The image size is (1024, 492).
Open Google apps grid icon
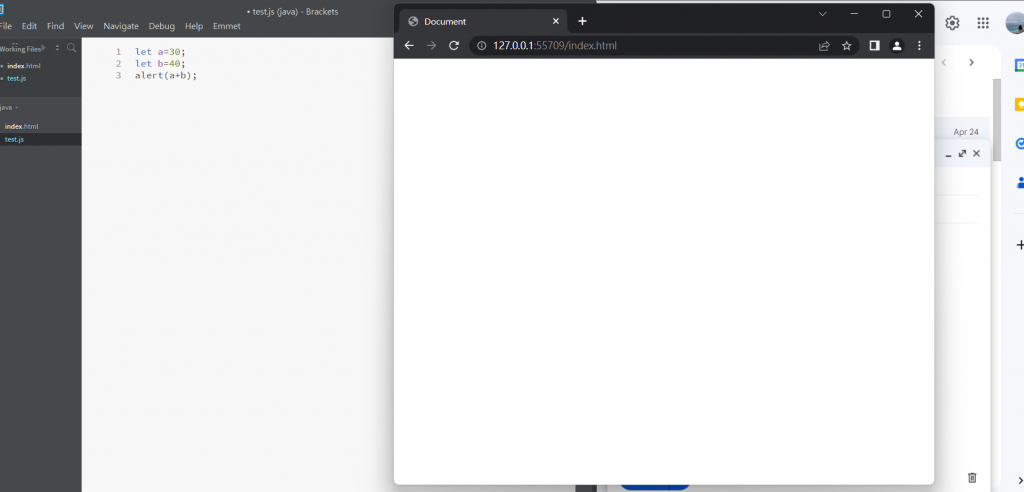click(983, 23)
